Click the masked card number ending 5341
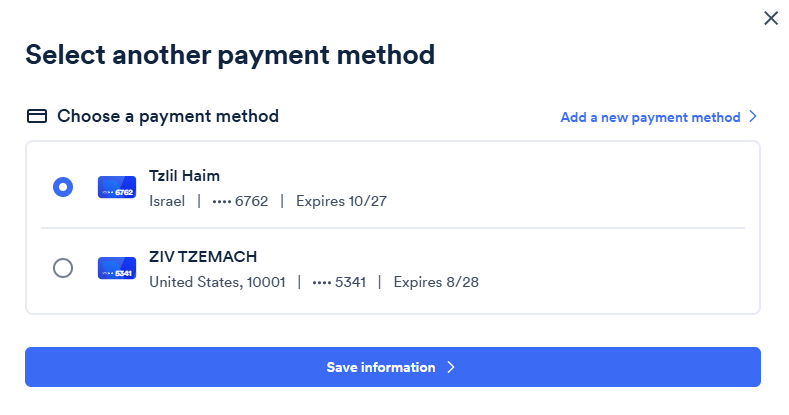 (x=339, y=282)
